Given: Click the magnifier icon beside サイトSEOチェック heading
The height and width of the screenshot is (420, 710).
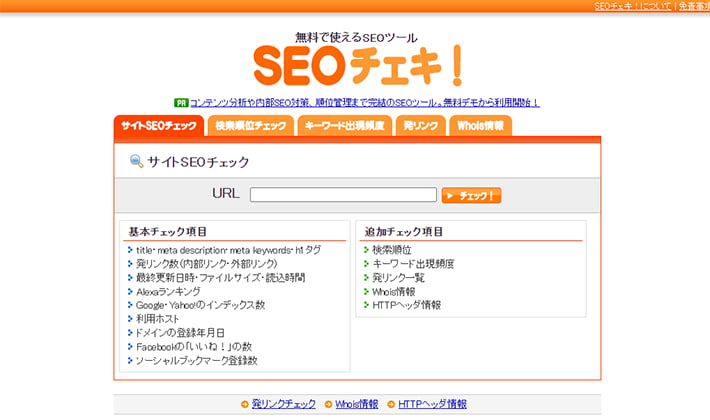Looking at the screenshot, I should (x=136, y=161).
